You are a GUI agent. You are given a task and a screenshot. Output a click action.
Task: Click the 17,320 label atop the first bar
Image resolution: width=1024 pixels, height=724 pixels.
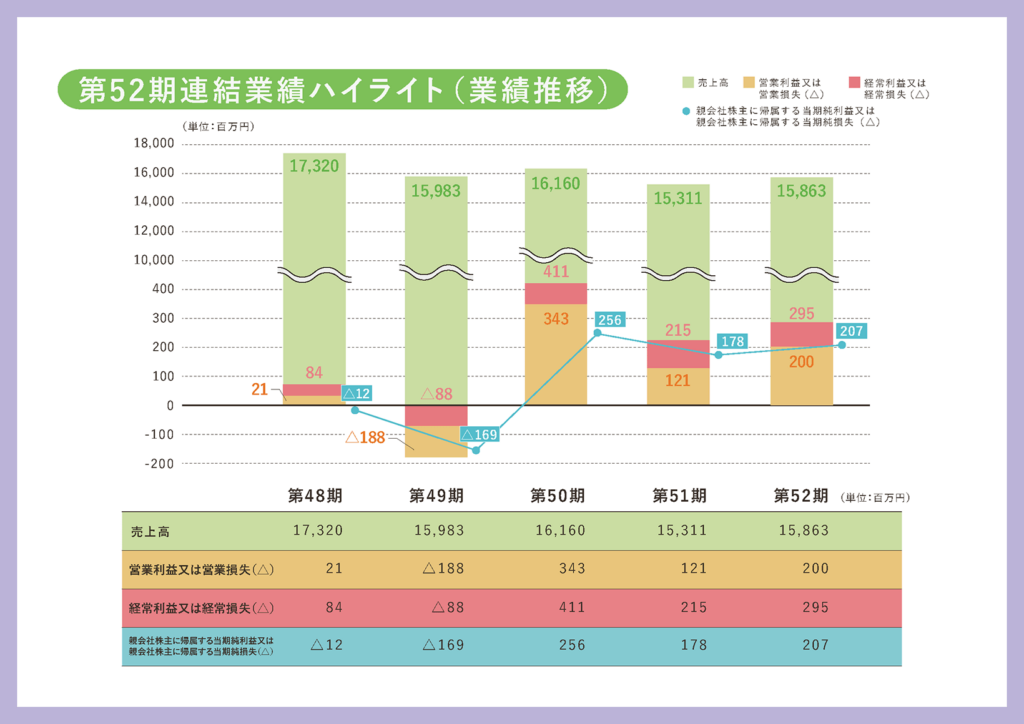click(314, 166)
